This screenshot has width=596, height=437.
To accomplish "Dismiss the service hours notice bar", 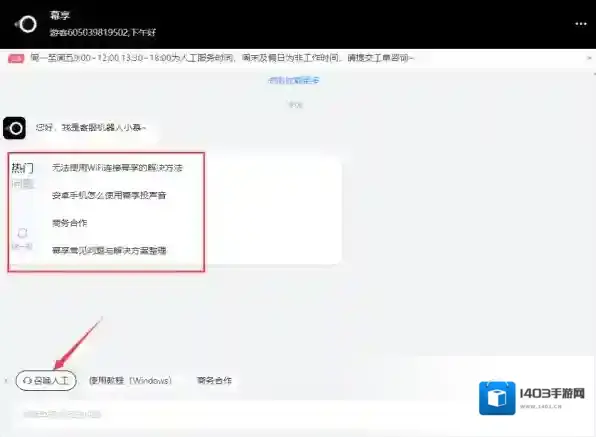I will click(589, 58).
